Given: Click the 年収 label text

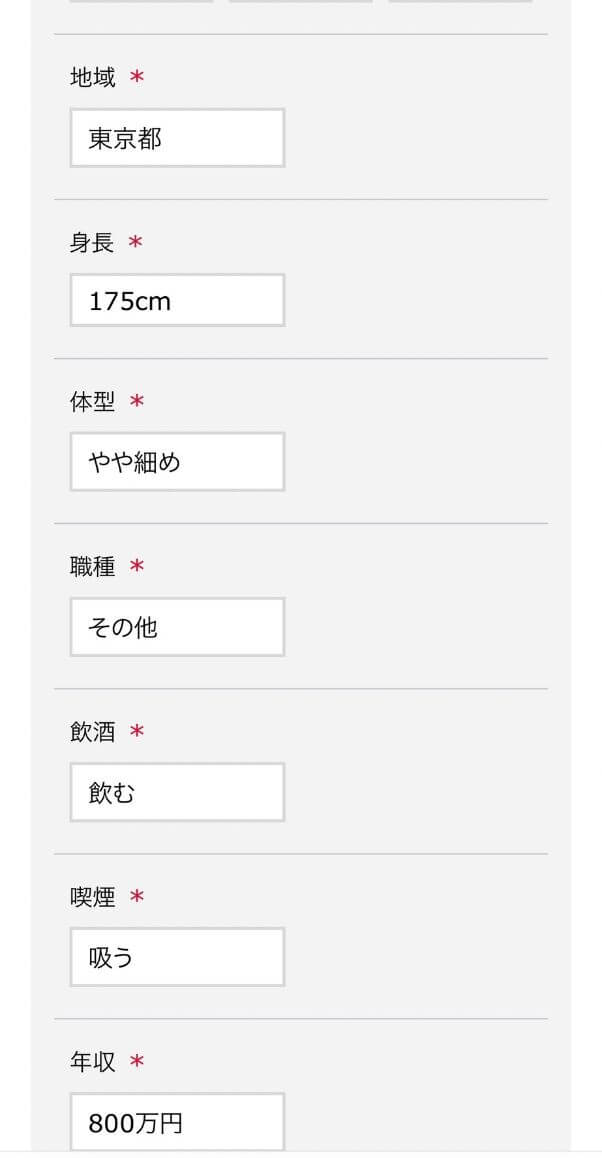Looking at the screenshot, I should click(93, 1062).
